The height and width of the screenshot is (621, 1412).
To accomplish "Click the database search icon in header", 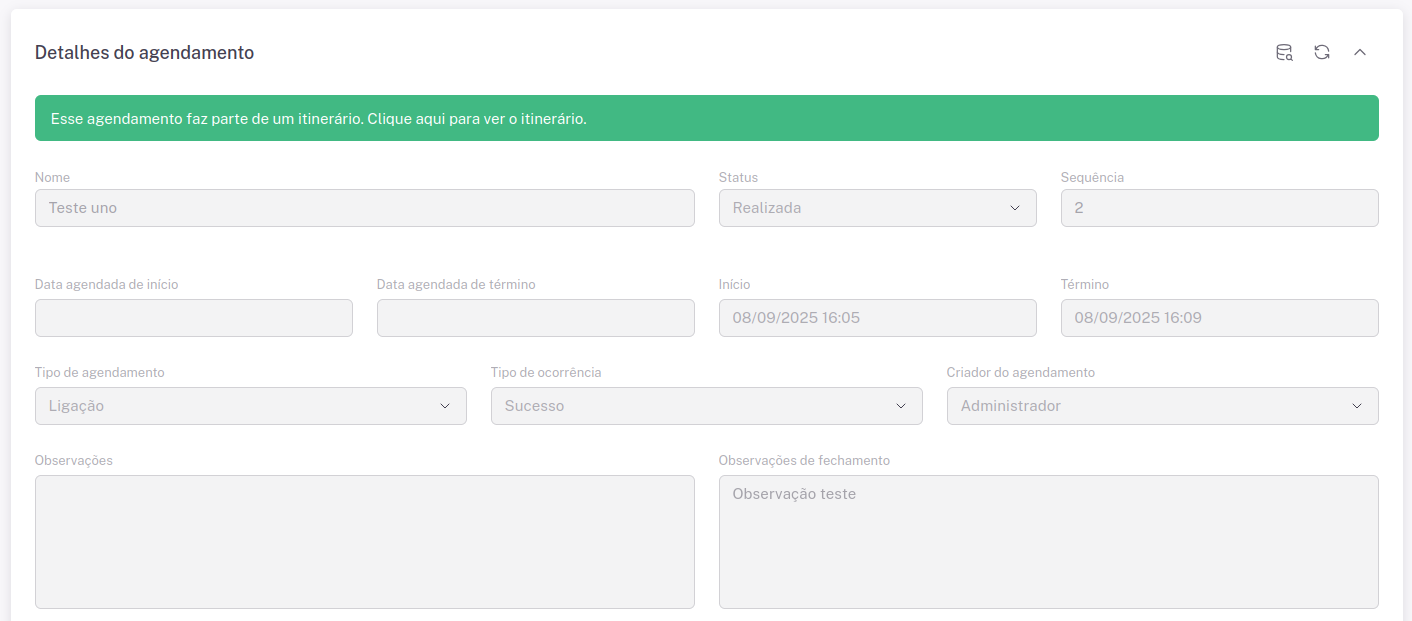I will (1284, 53).
